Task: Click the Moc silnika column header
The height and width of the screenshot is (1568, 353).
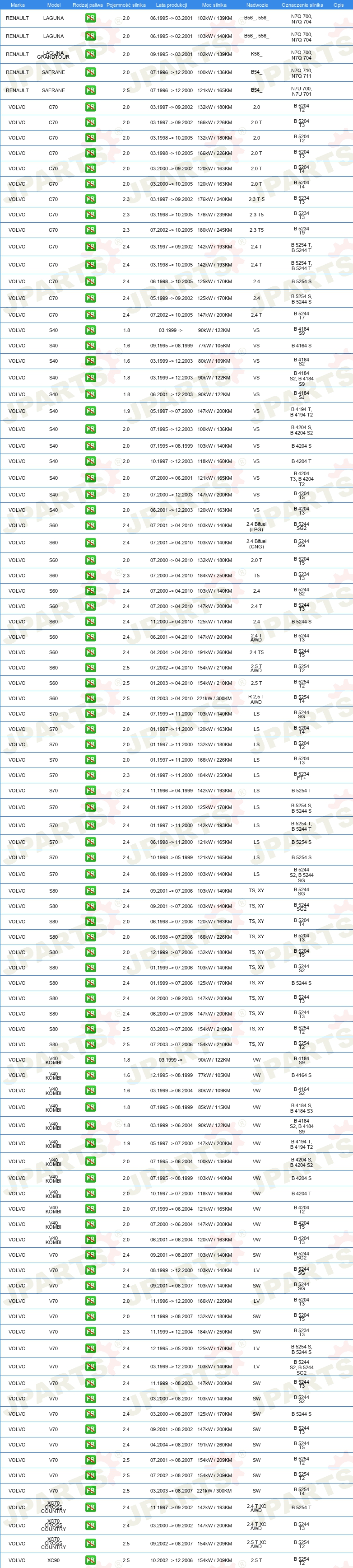Action: coord(214,5)
